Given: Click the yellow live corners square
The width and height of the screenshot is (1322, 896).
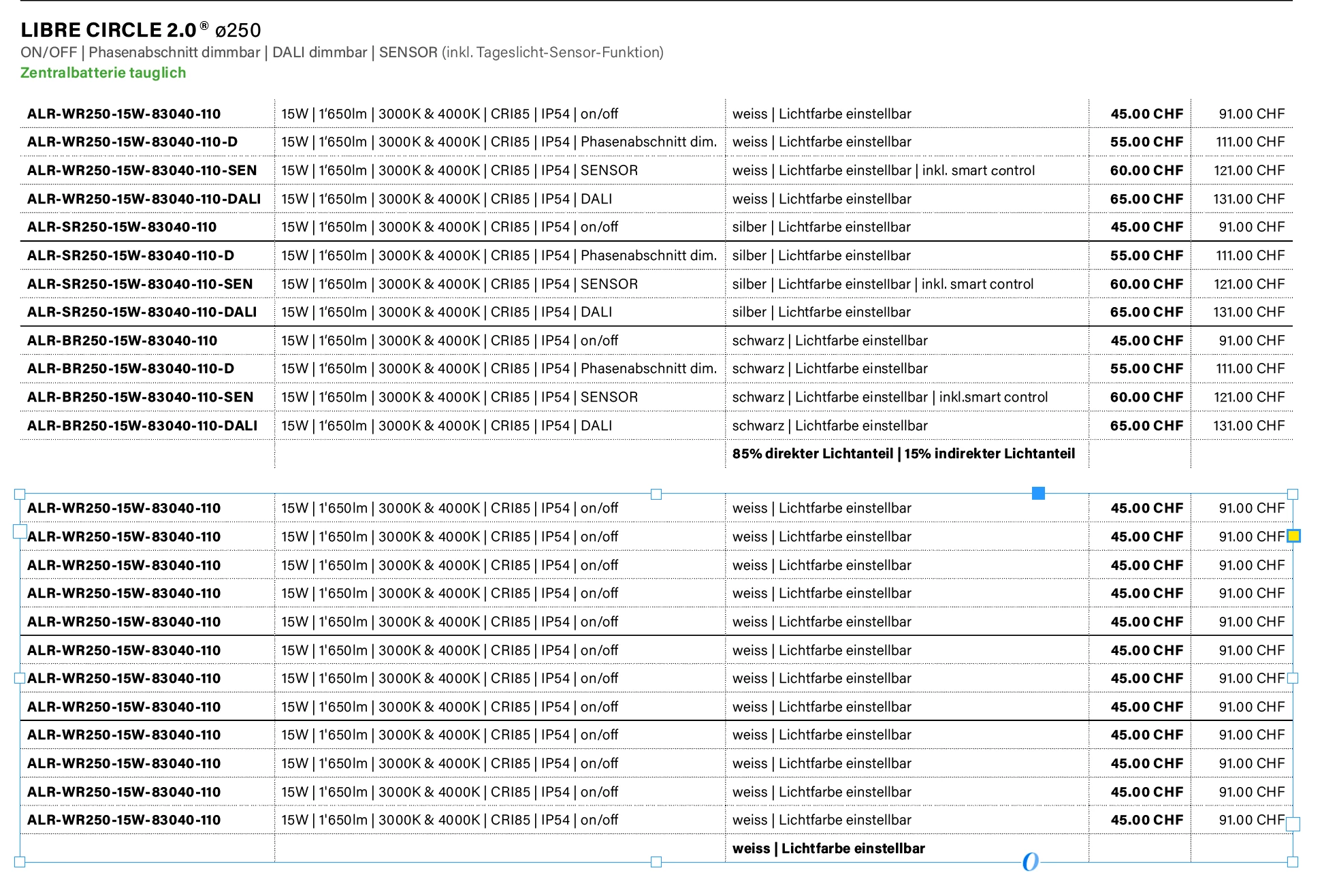Looking at the screenshot, I should (x=1293, y=536).
